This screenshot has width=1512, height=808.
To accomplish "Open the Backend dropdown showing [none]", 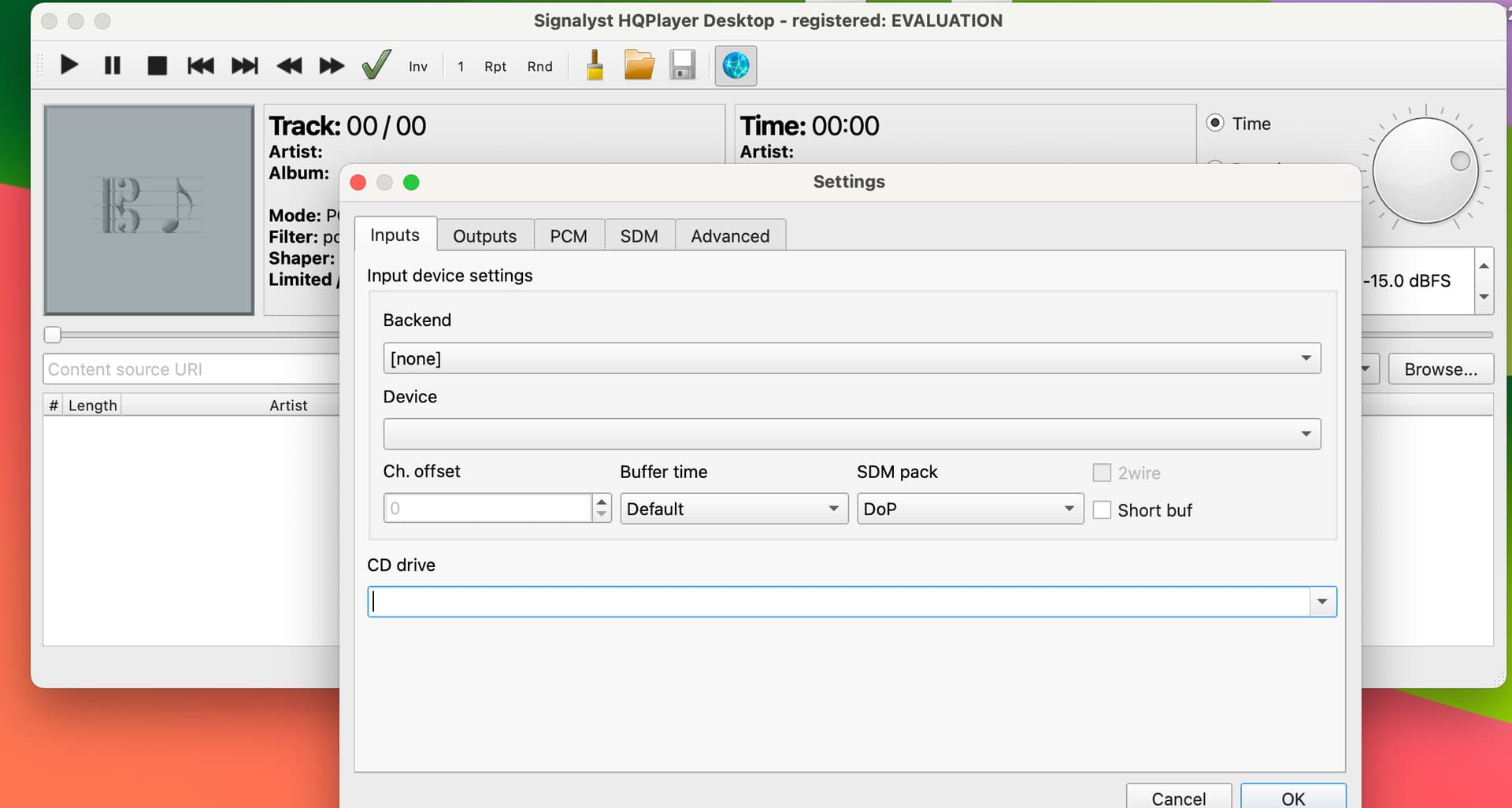I will [x=852, y=358].
